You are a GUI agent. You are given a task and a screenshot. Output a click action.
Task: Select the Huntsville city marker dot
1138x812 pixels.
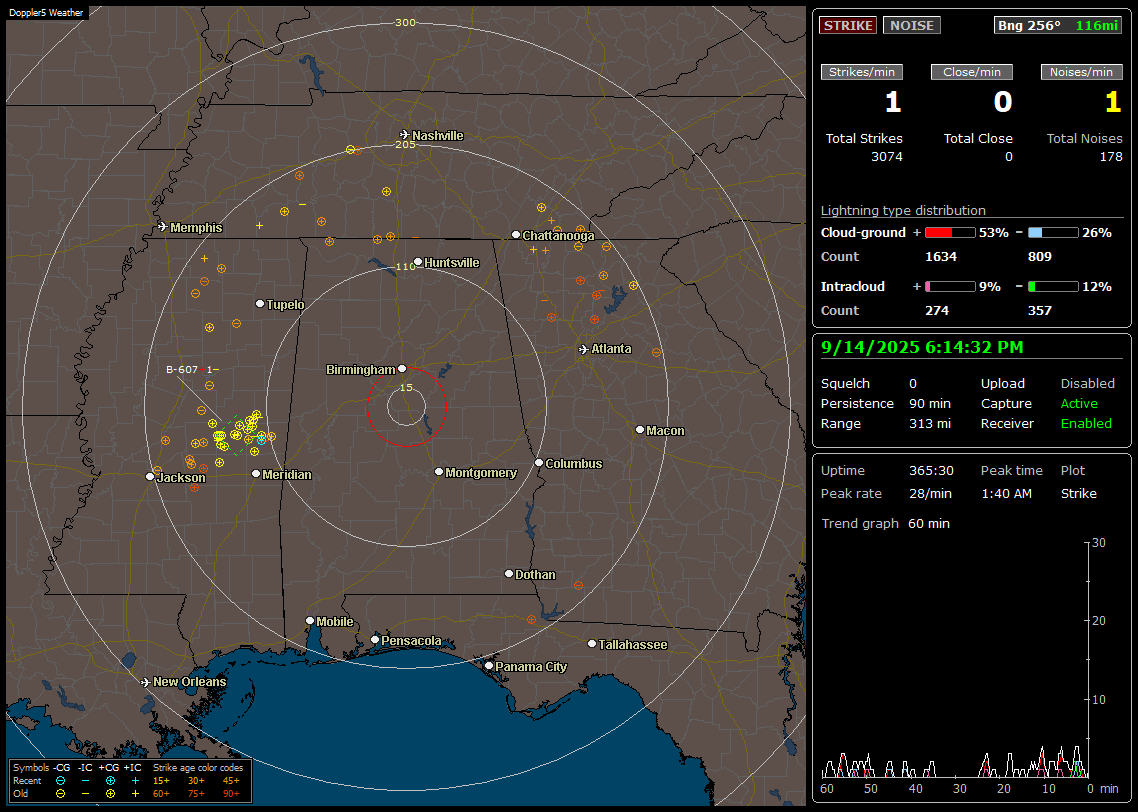point(418,262)
